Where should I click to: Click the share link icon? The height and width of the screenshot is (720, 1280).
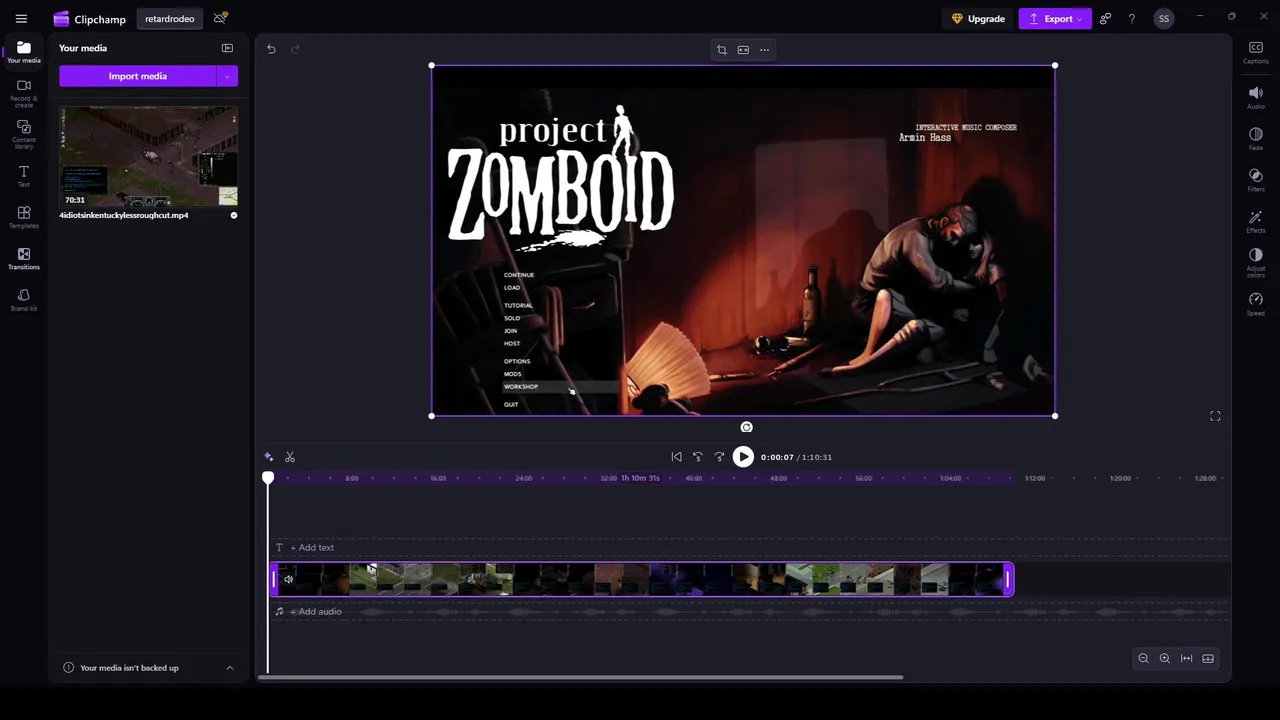tap(1105, 19)
